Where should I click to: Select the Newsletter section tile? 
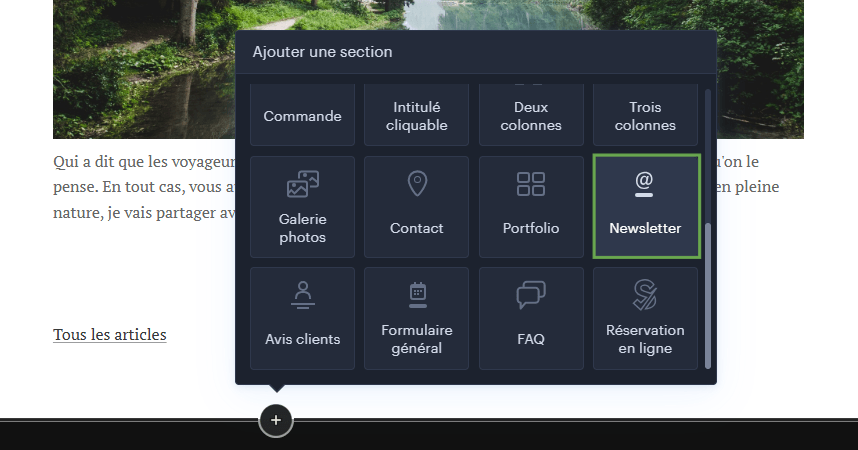coord(646,206)
